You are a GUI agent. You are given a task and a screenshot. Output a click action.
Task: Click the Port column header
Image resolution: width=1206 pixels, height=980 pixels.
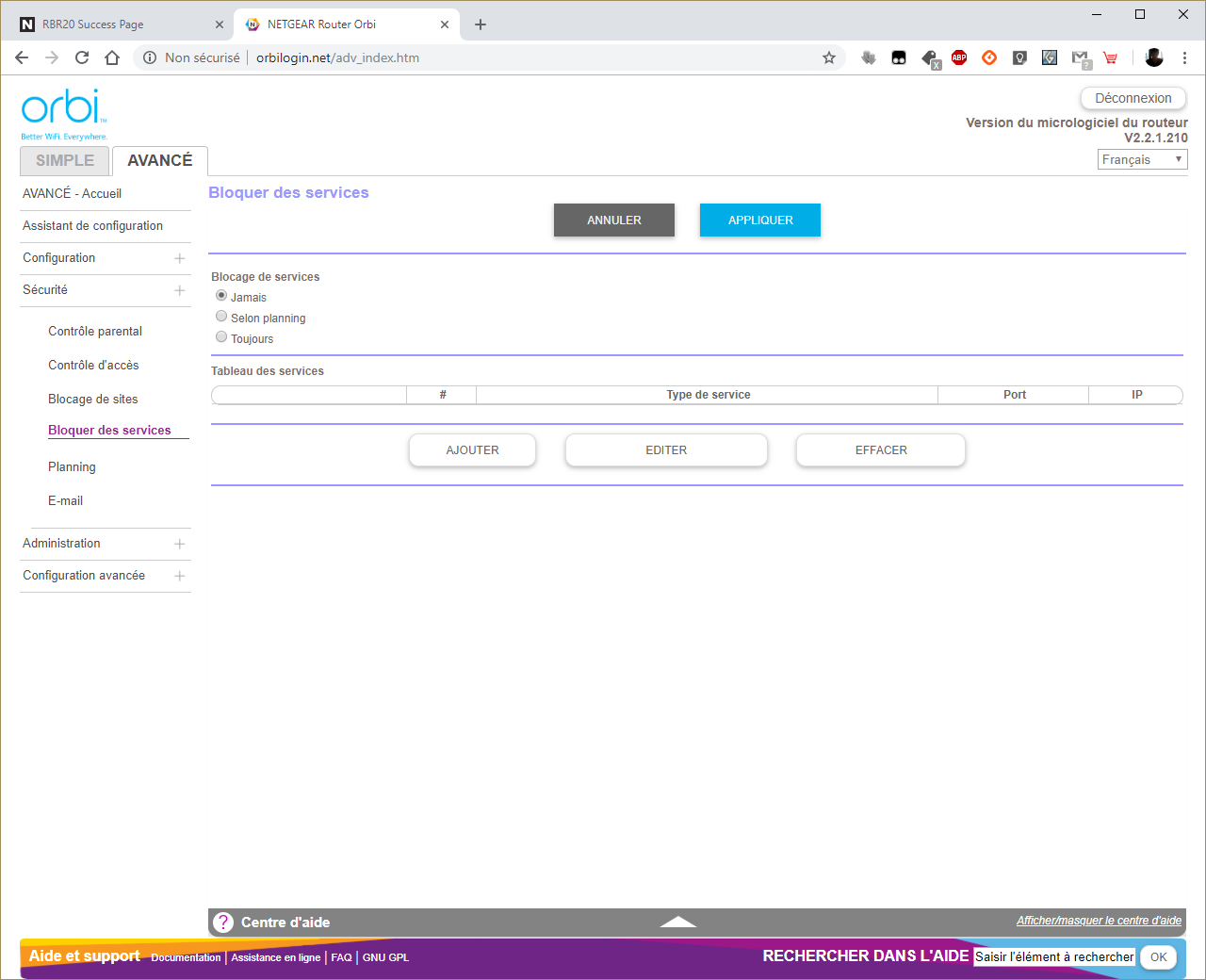pos(1014,395)
